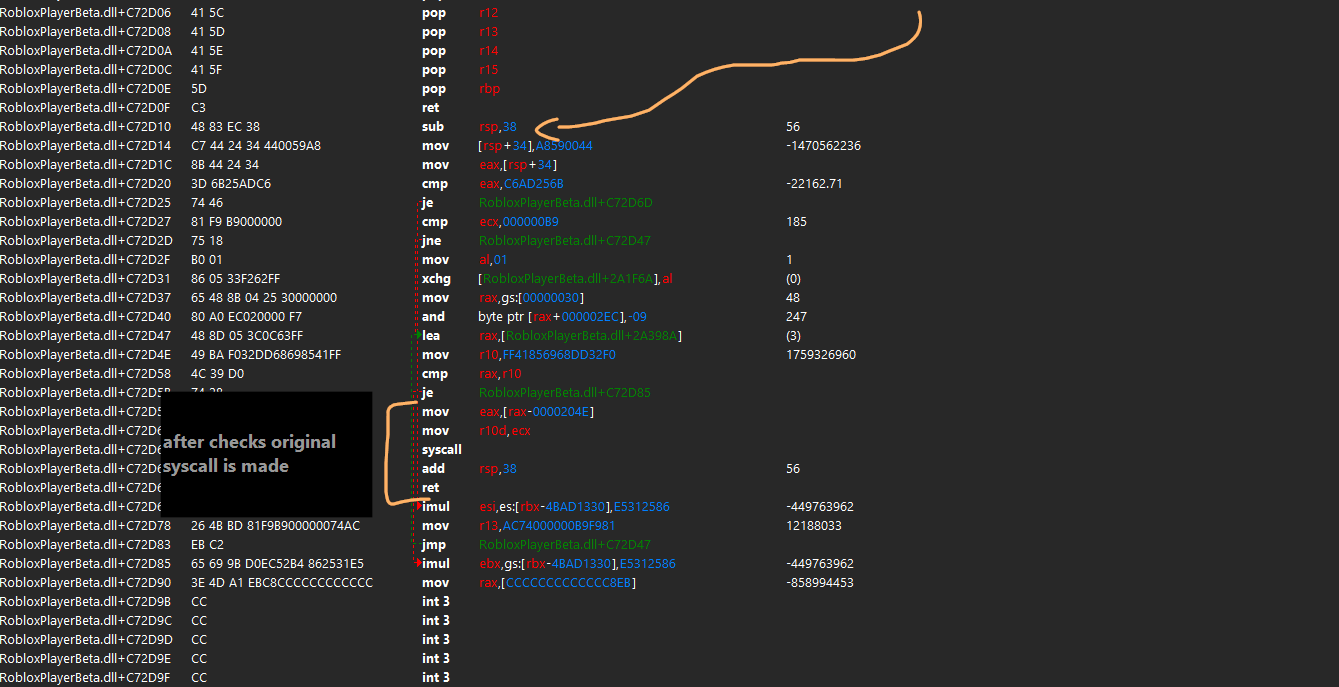Viewport: 1339px width, 687px height.
Task: Click je target RobloxPlayerBeta.dll+C72D6D
Action: pos(565,203)
